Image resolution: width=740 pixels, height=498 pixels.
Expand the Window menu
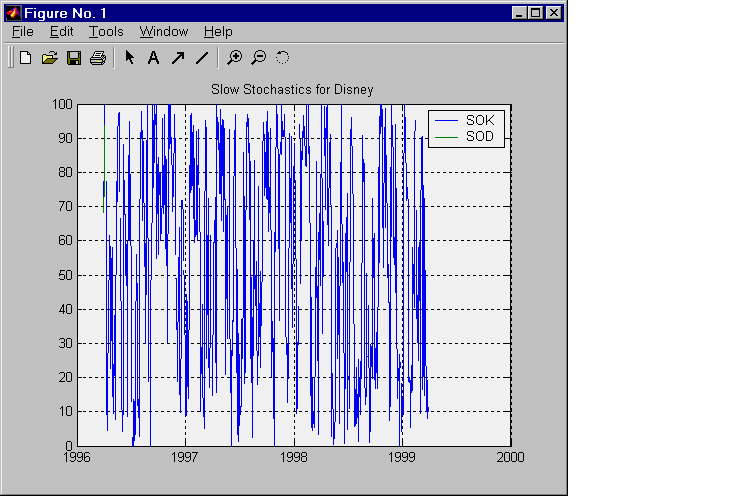pos(163,32)
